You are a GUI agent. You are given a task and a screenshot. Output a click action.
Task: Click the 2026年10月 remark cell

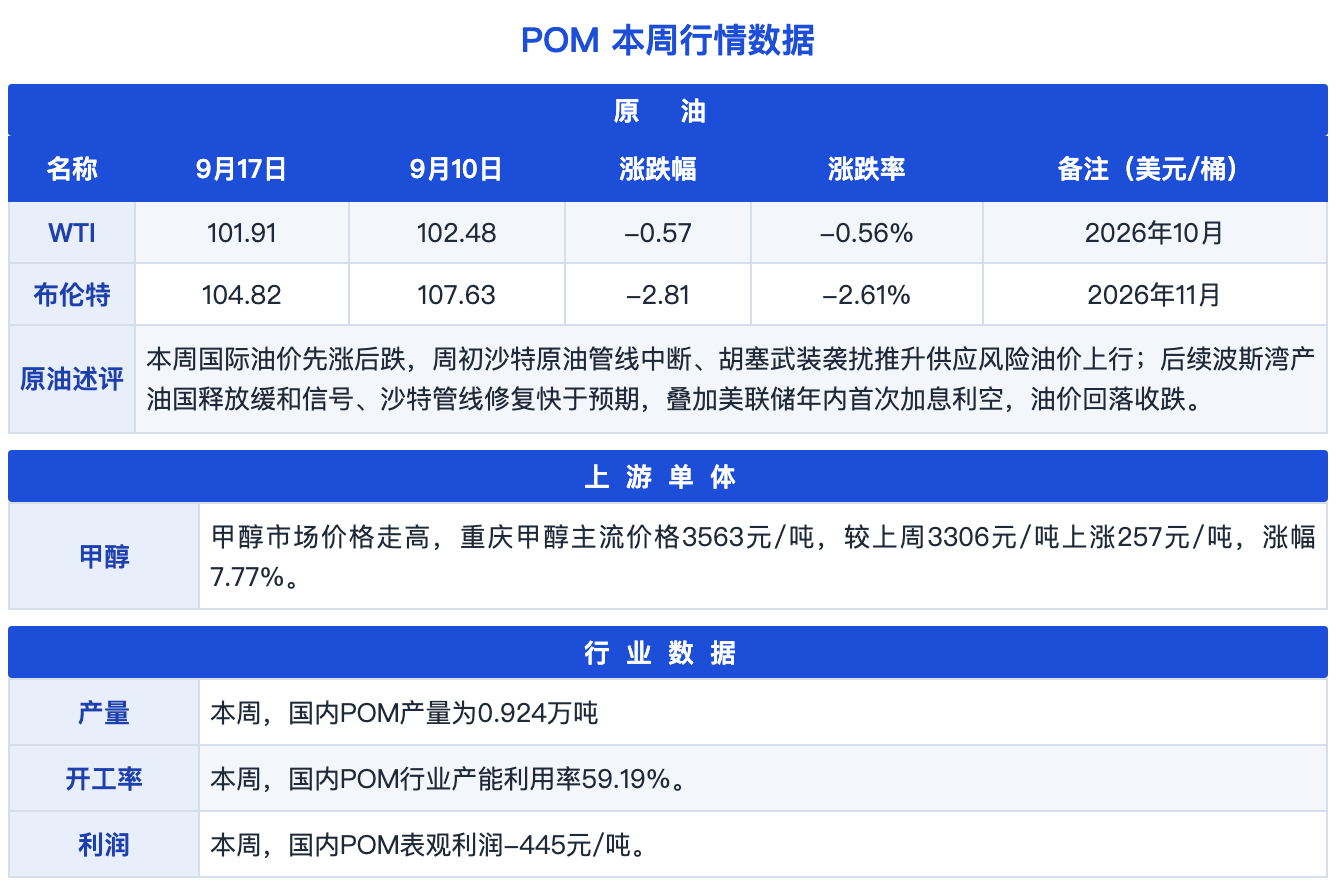click(x=1154, y=233)
